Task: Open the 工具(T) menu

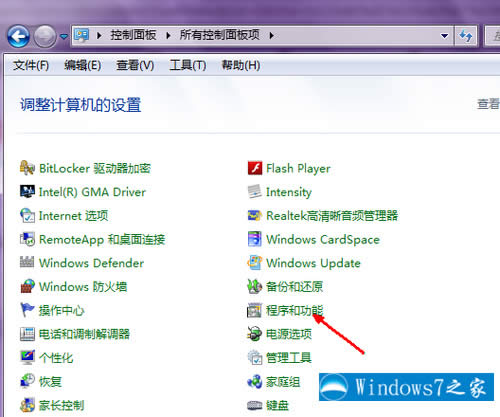Action: tap(188, 65)
